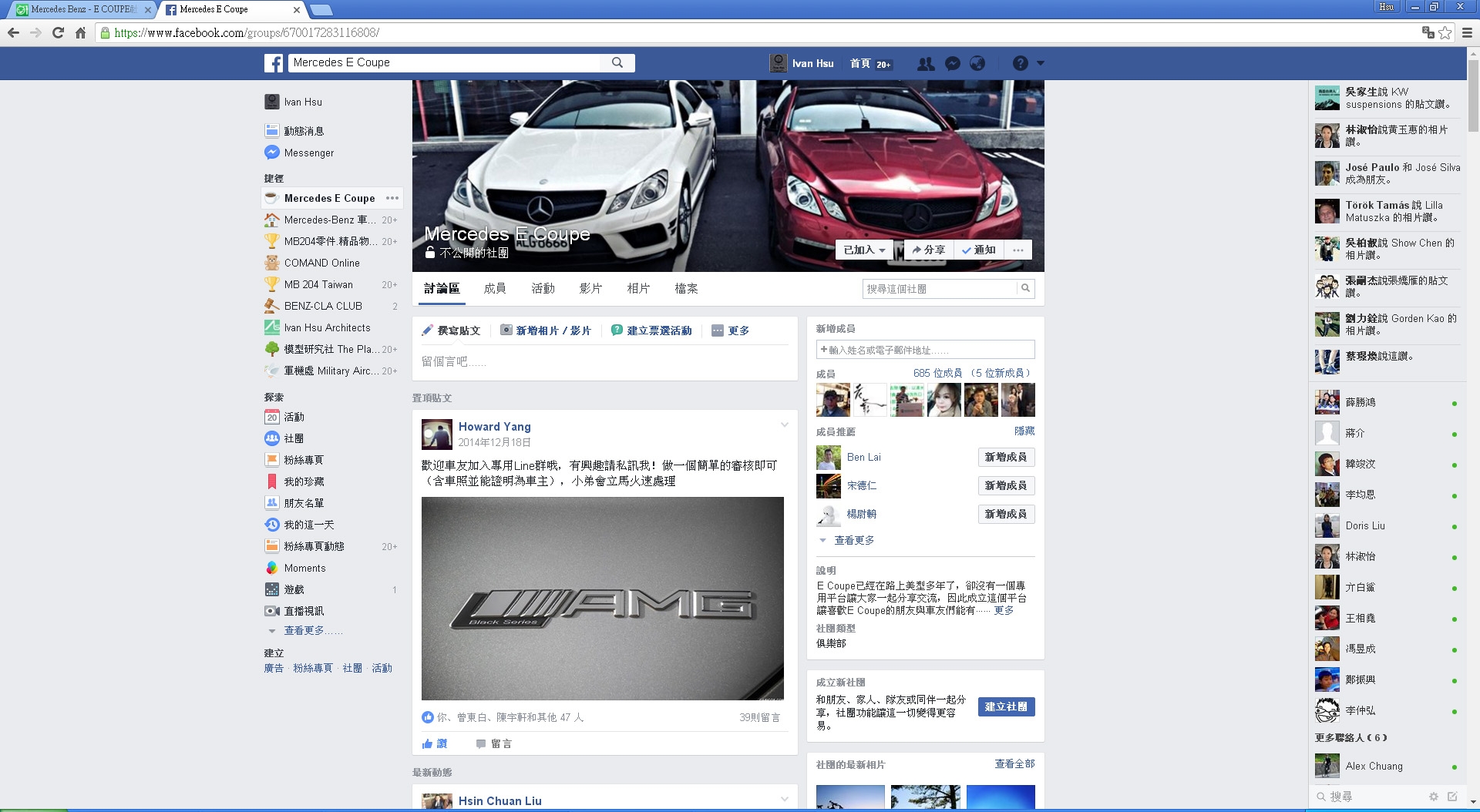Go to browser home icon
Screen dimensions: 1480x812
[80, 32]
